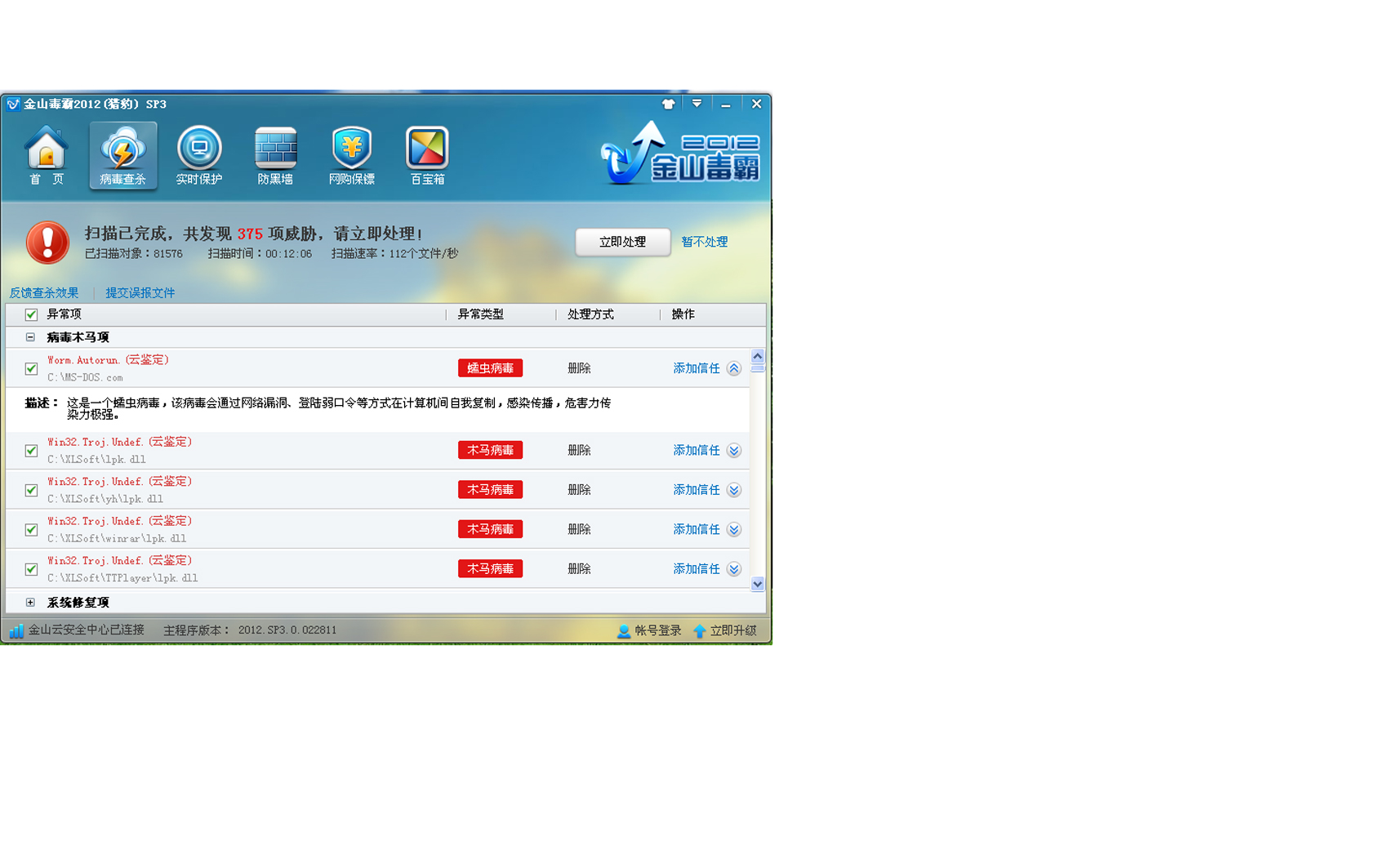Image resolution: width=1389 pixels, height=868 pixels.
Task: Uncheck the C:\XLSoft\lpk.dll item checkbox
Action: click(31, 451)
